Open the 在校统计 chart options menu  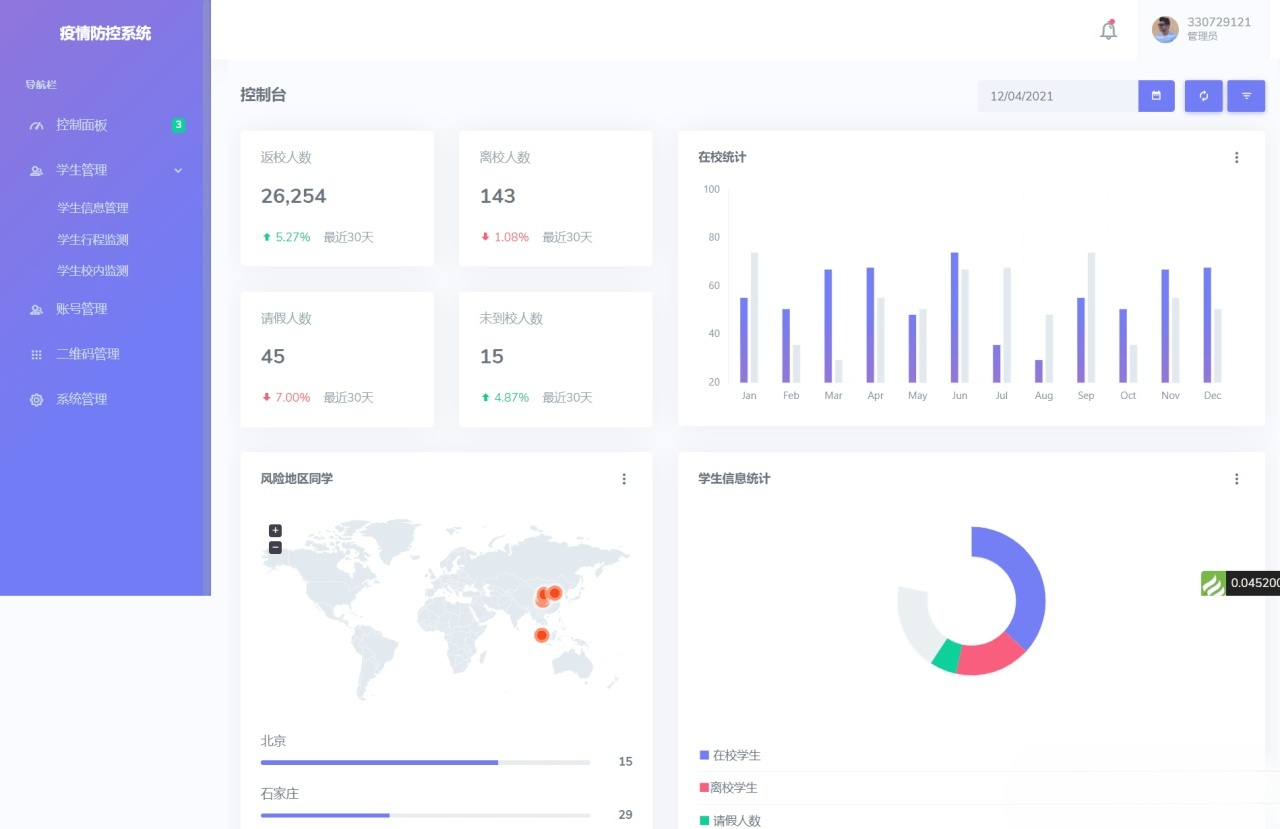pos(1236,157)
